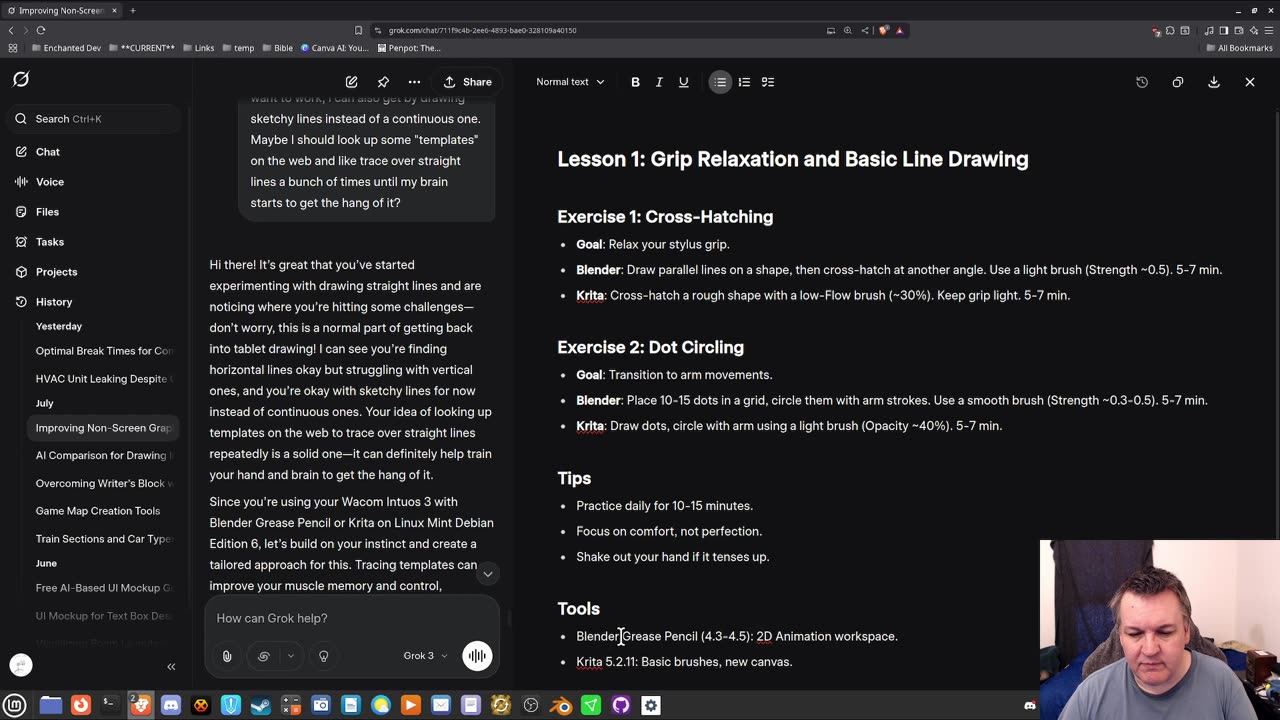
Task: Open the Enchanted Dev bookmarks folder
Action: click(x=67, y=48)
